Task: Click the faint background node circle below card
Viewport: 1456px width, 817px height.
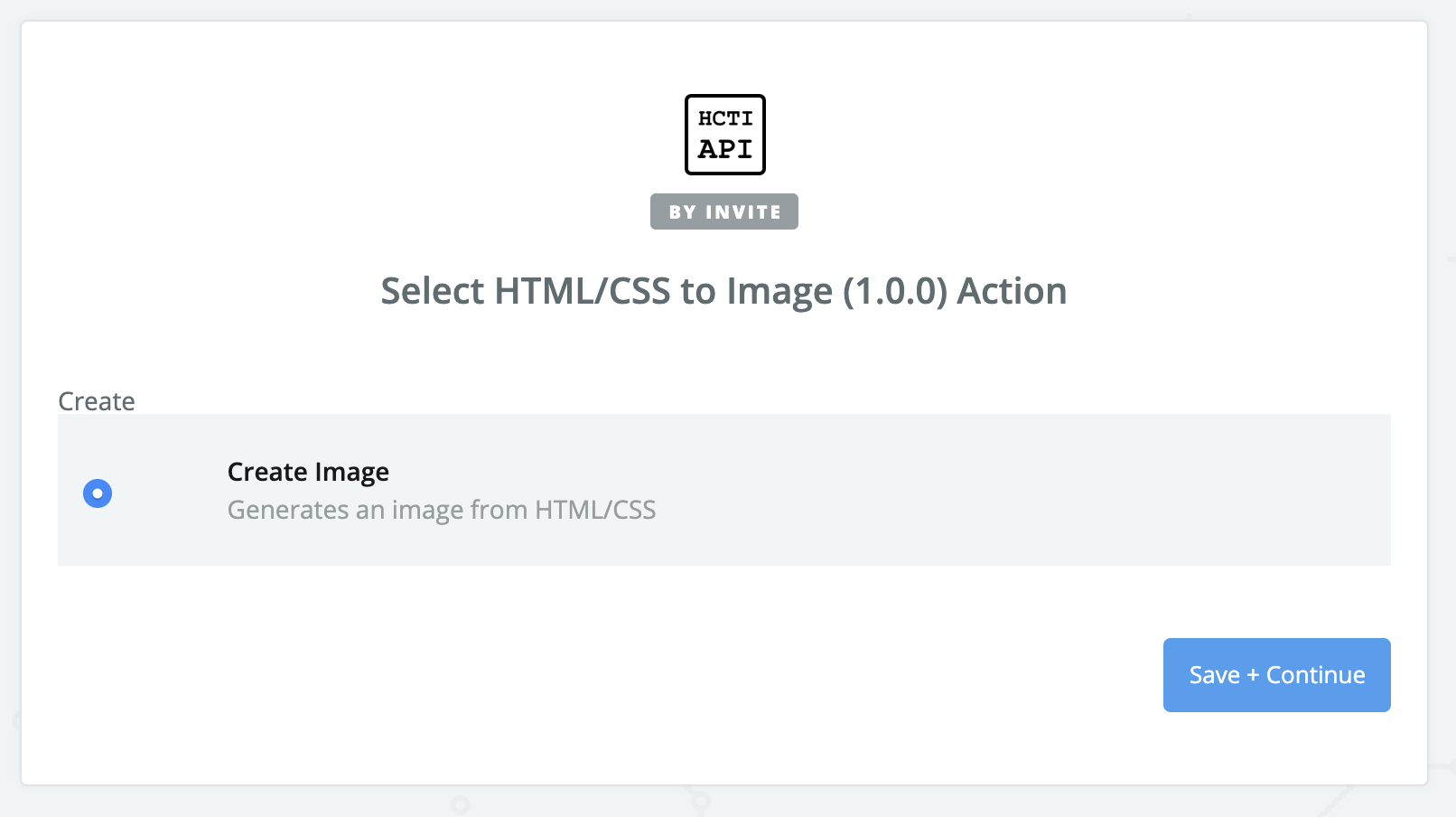Action: 460,803
